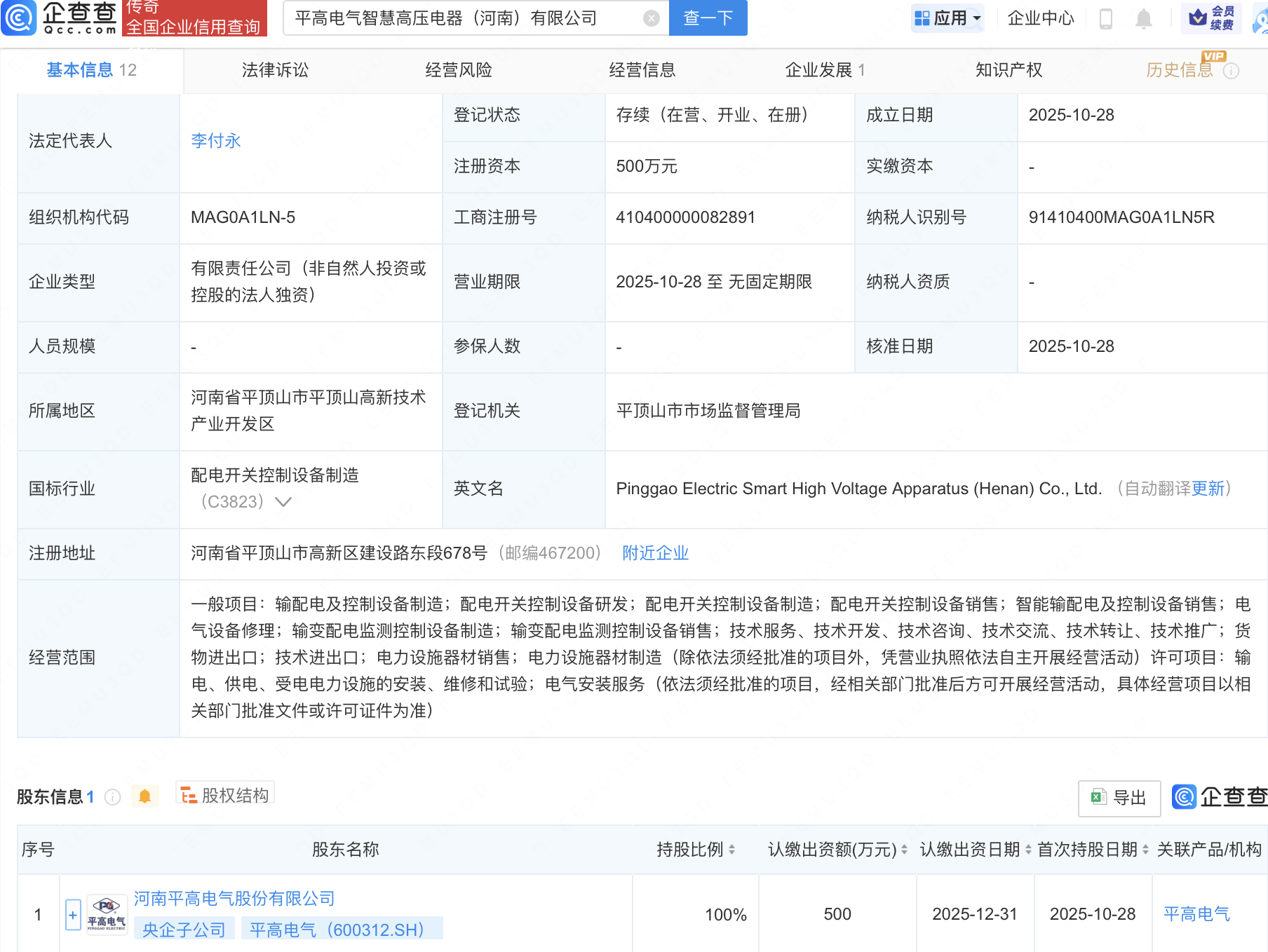
Task: Click the 平高电气 shareholder logo thumbnail
Action: click(107, 914)
